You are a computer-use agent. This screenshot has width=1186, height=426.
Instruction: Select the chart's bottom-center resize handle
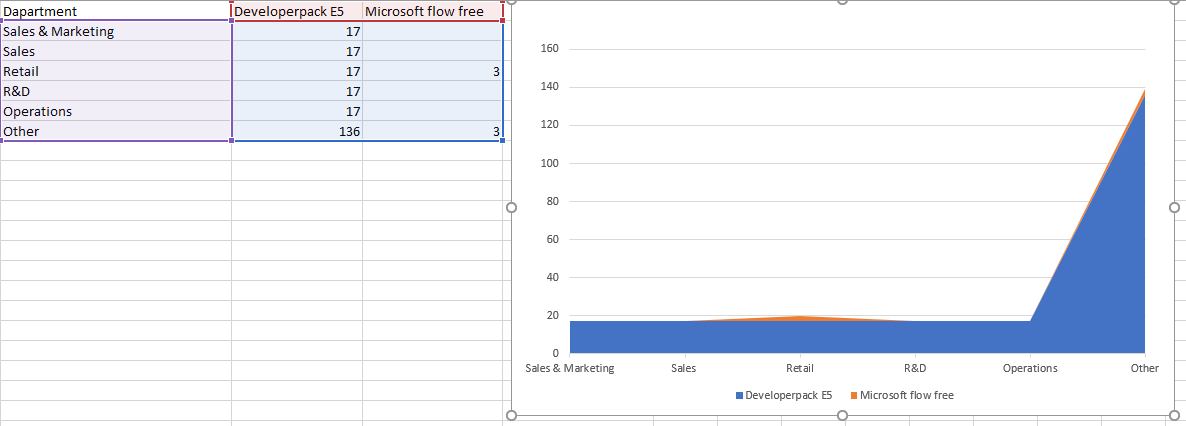click(x=842, y=414)
